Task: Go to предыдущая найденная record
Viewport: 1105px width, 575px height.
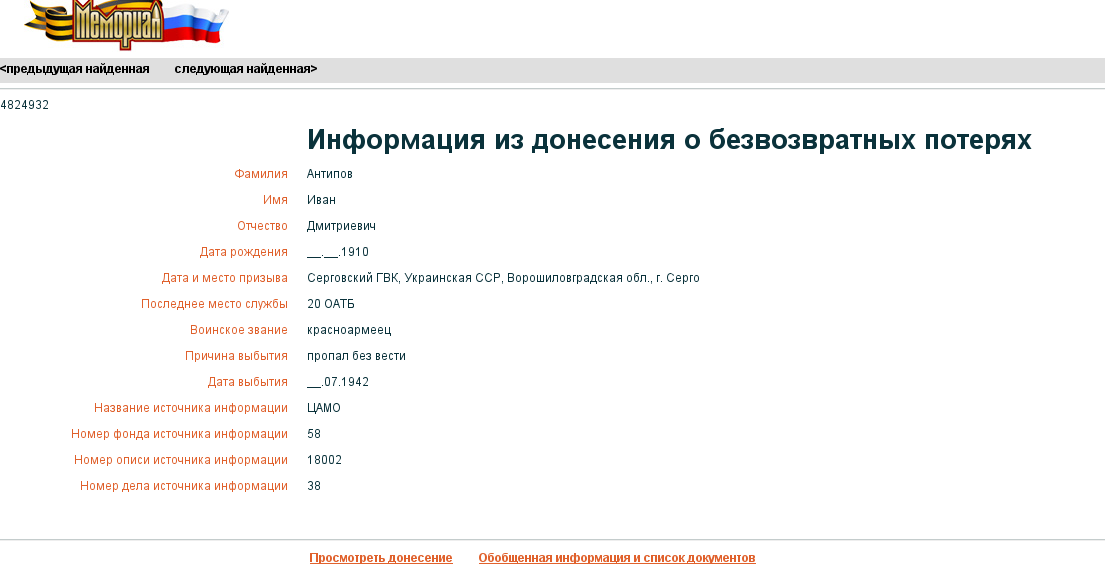Action: [x=75, y=69]
